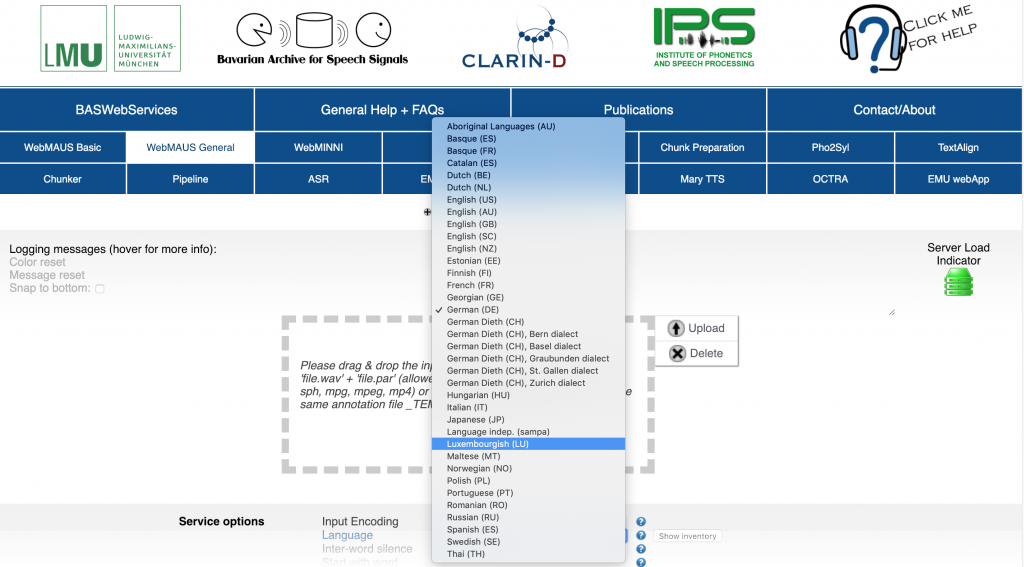Click the Color reset link
The height and width of the screenshot is (567, 1024).
click(x=38, y=263)
